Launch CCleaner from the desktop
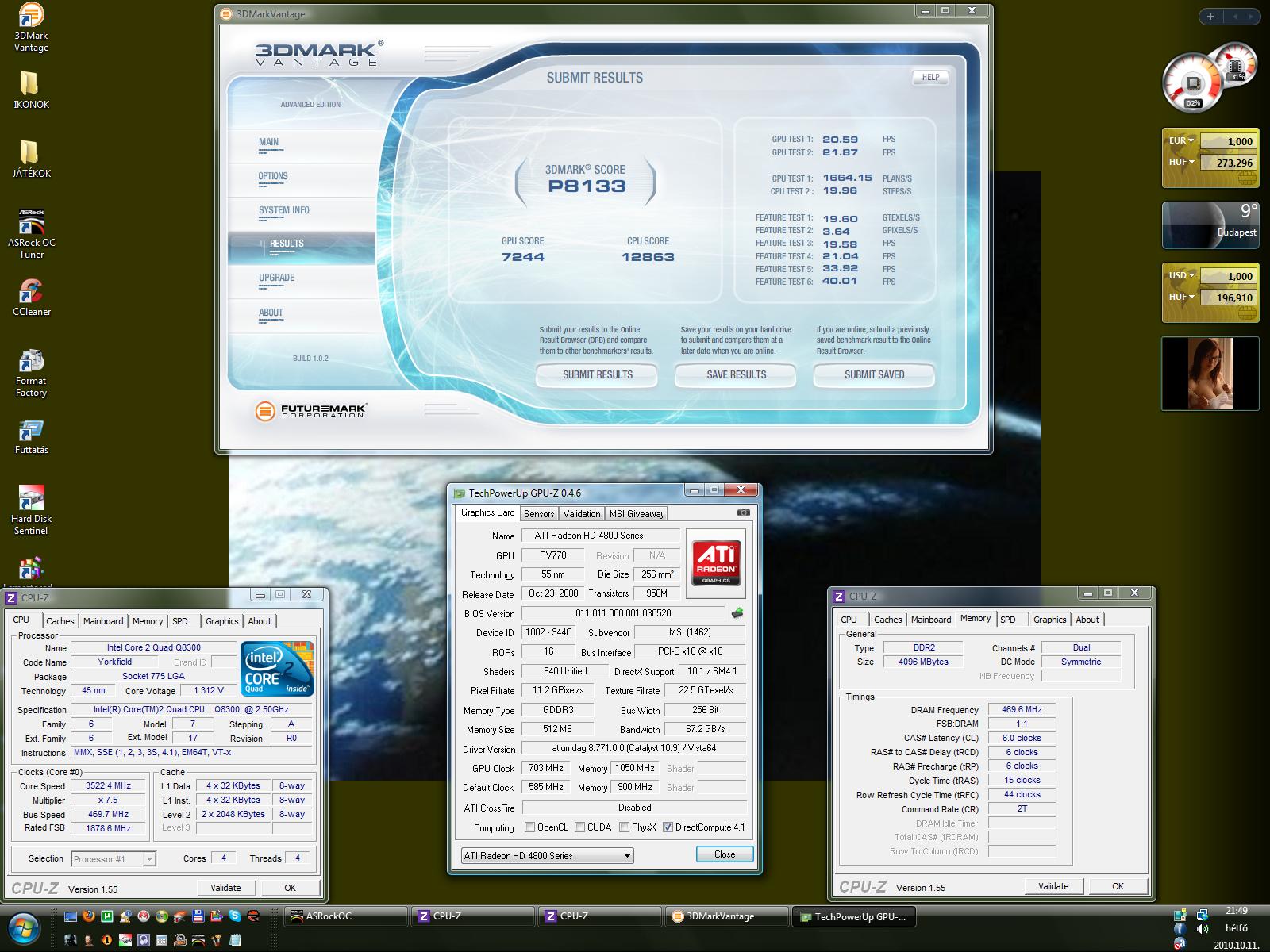This screenshot has width=1270, height=952. 31,291
